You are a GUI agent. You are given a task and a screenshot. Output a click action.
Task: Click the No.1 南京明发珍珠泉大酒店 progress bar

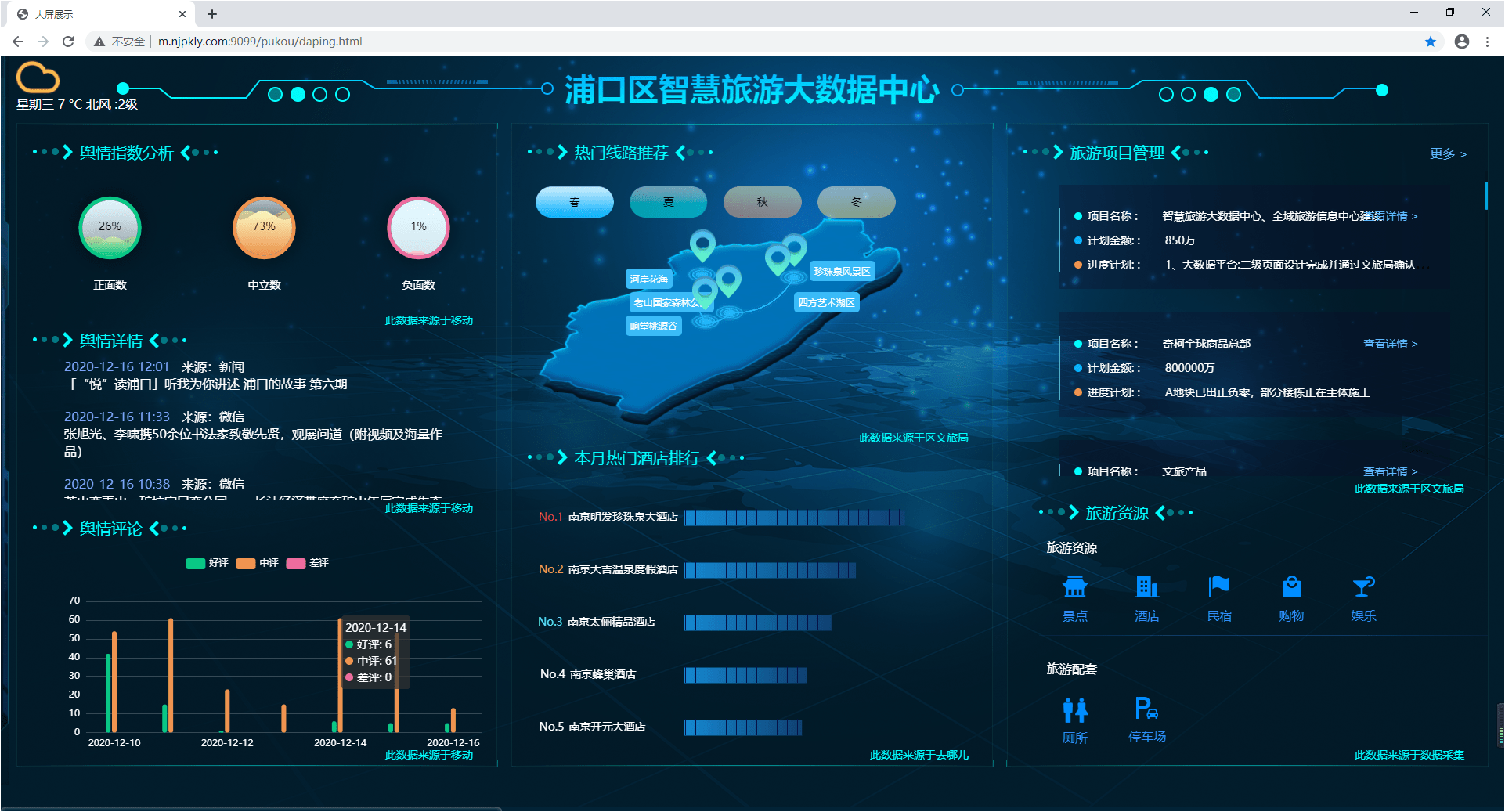click(796, 518)
